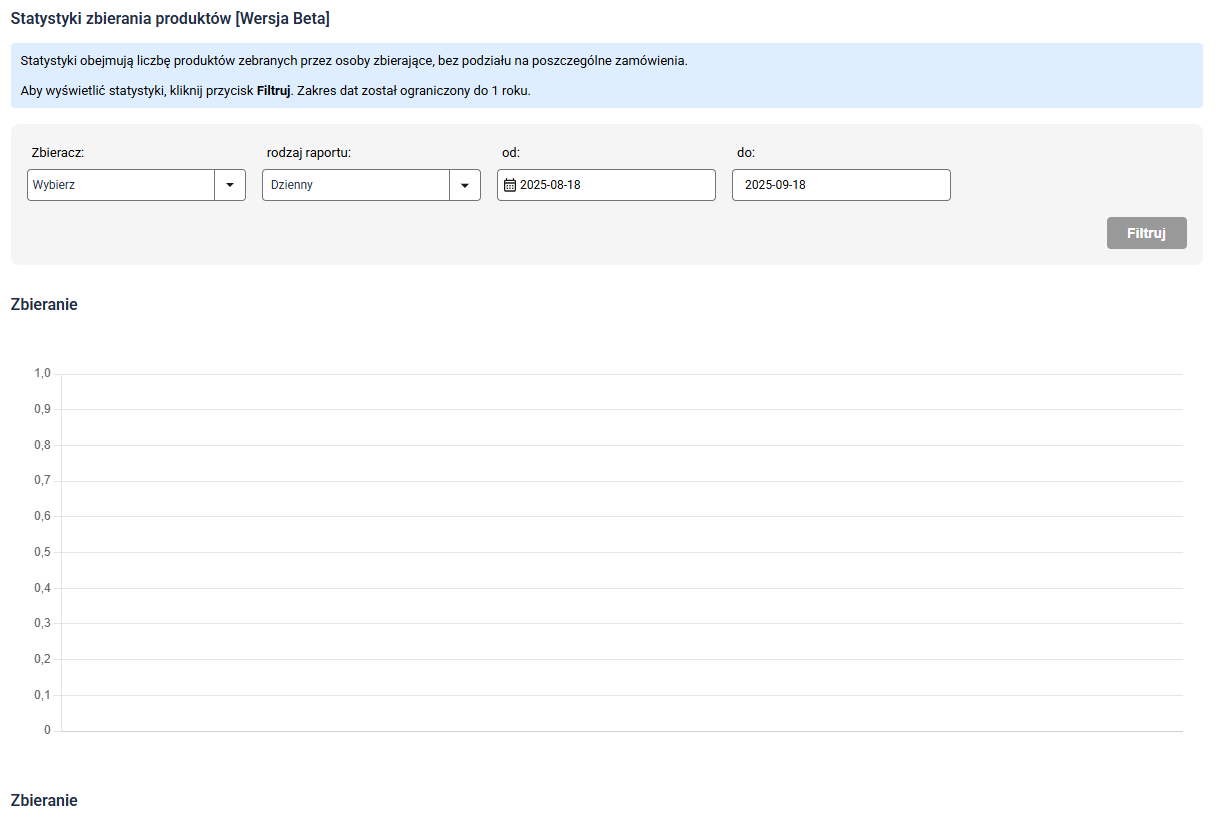Click the Zbieracz field label
This screenshot has height=820, width=1219.
(x=58, y=152)
